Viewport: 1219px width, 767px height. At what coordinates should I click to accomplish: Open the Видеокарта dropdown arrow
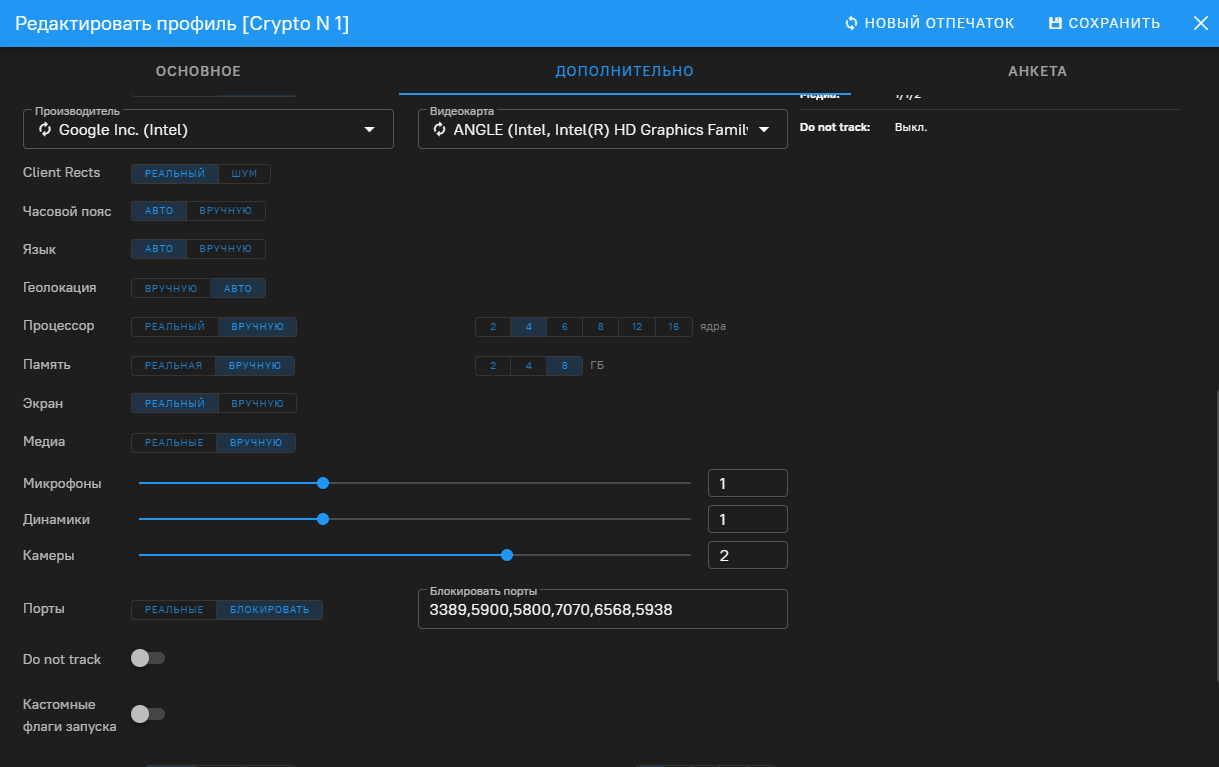pyautogui.click(x=764, y=130)
